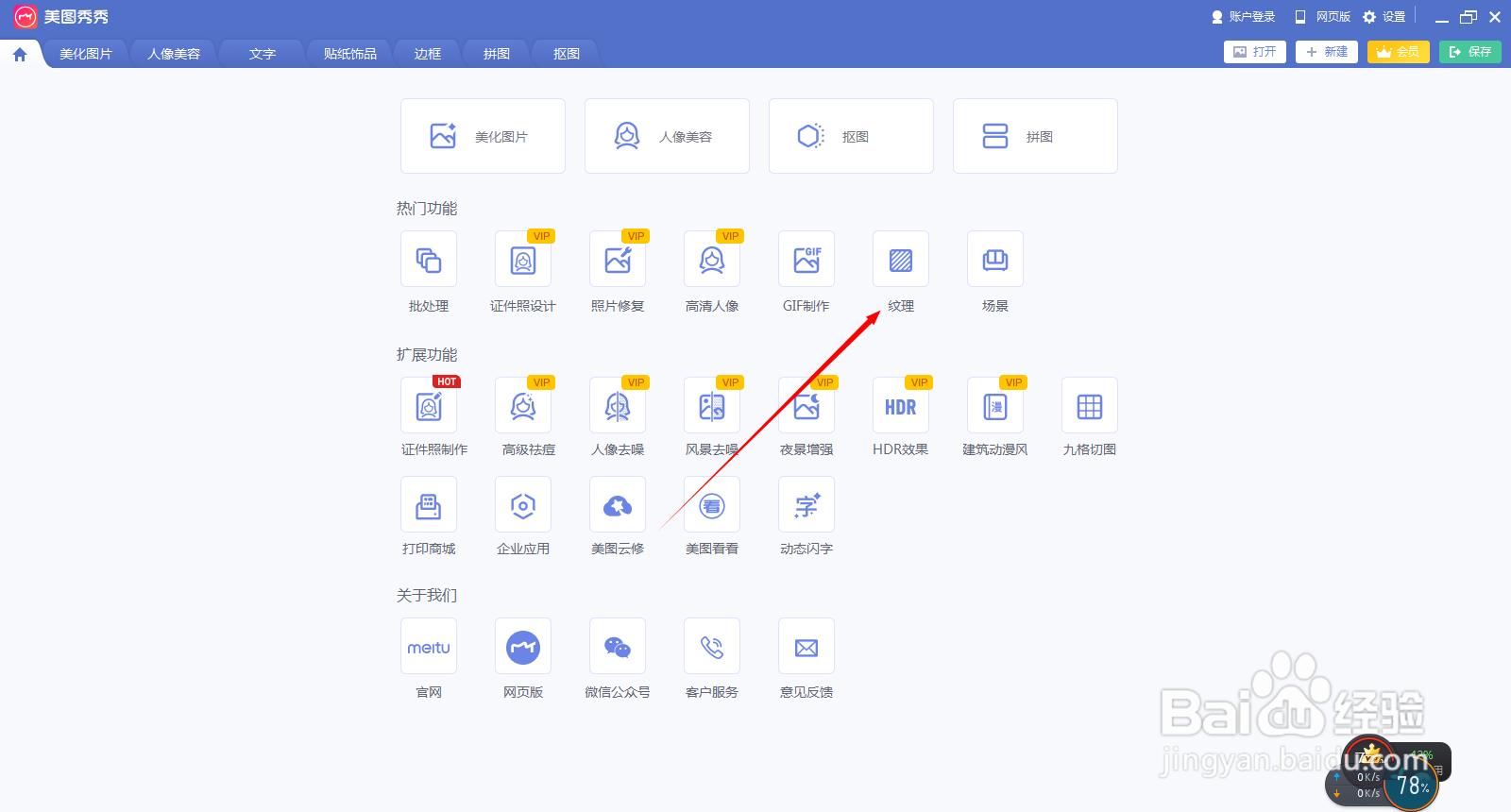
Task: Switch to the 美化图片 tab
Action: coord(86,54)
